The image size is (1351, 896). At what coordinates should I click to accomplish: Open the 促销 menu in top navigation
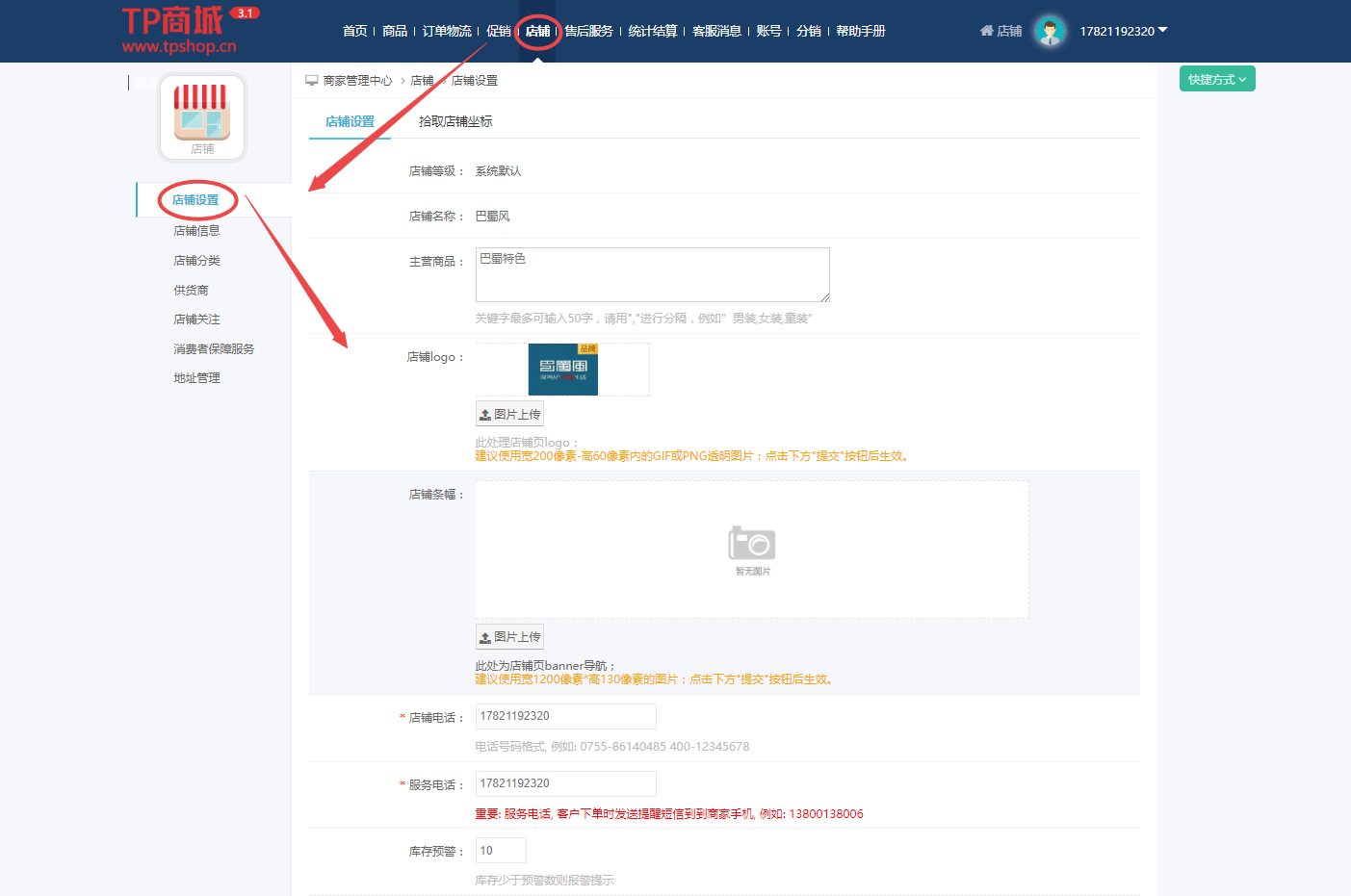499,30
